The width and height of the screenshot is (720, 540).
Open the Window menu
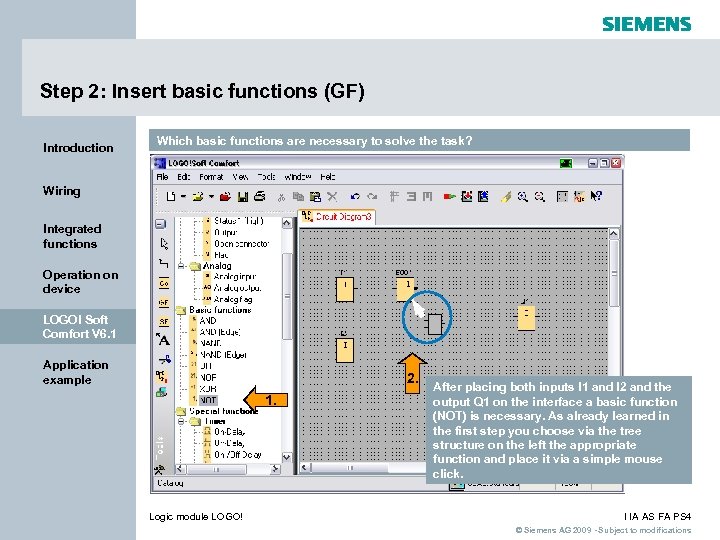[x=298, y=177]
